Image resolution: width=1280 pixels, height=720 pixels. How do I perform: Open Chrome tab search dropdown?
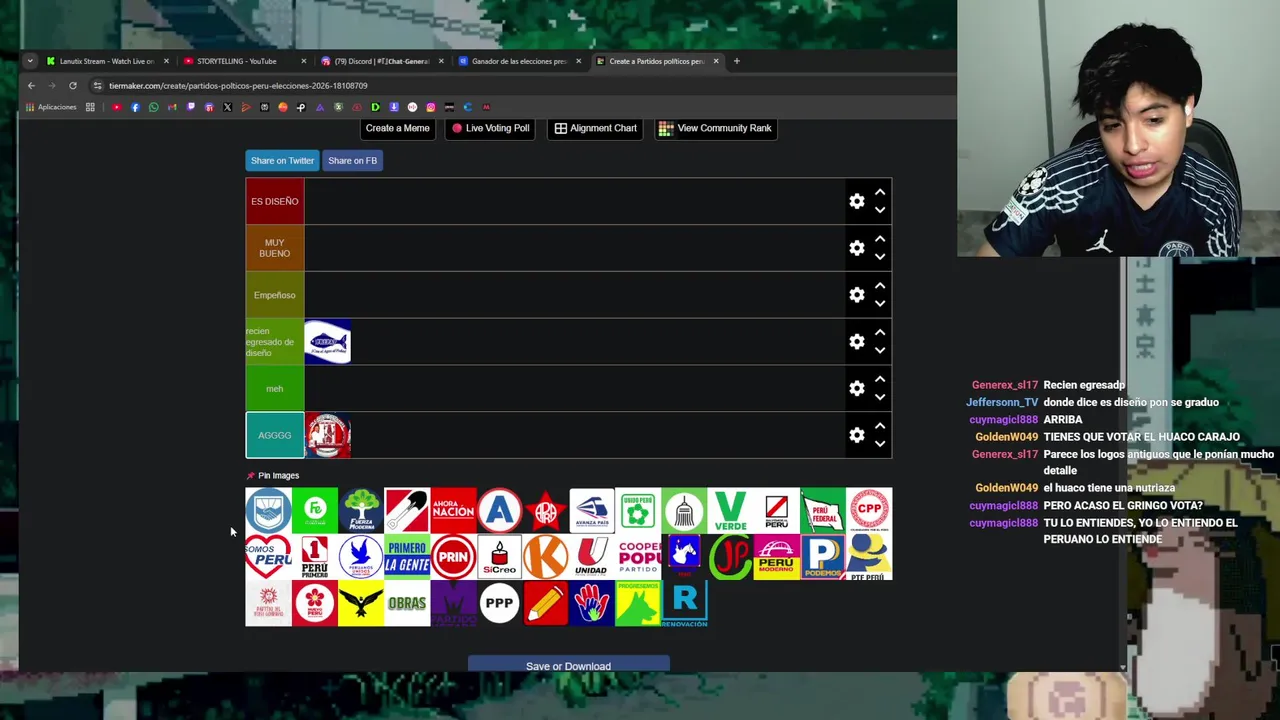click(x=30, y=61)
